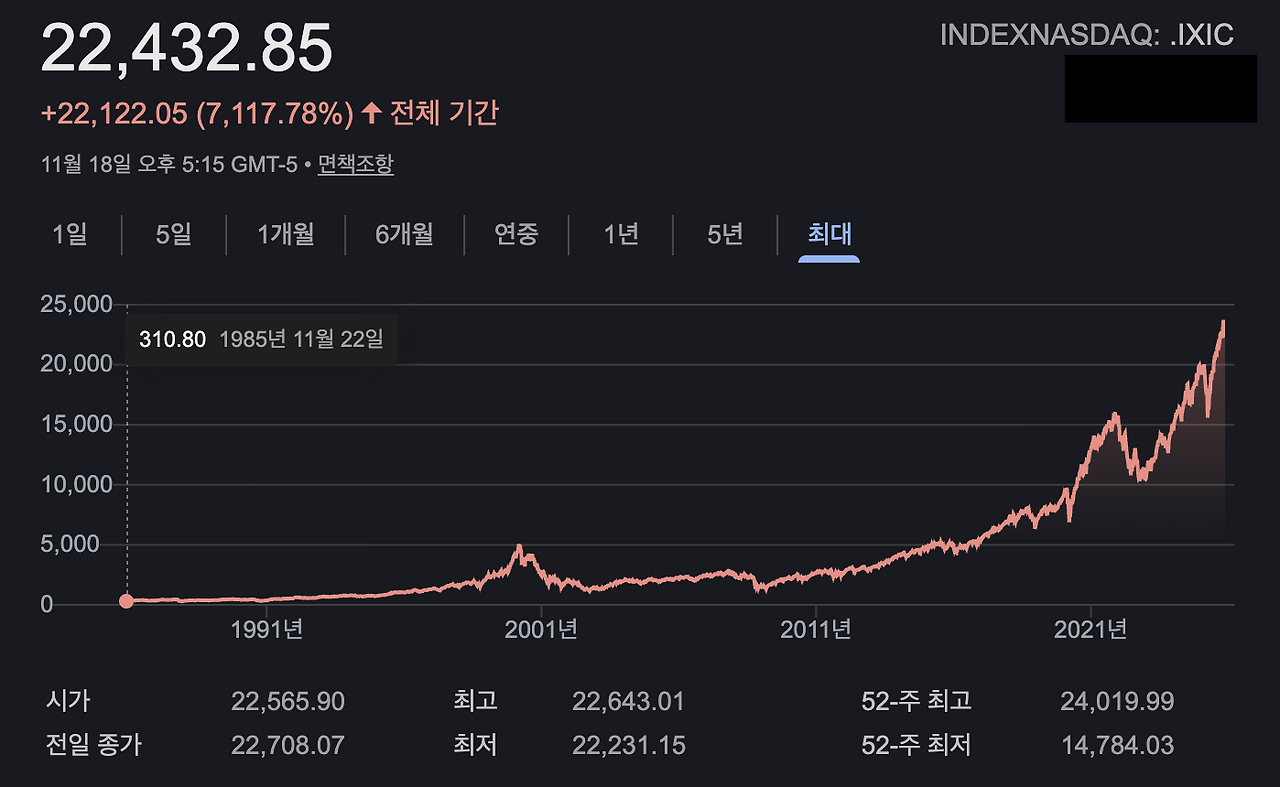Select the 6개월 chart range

tap(403, 234)
